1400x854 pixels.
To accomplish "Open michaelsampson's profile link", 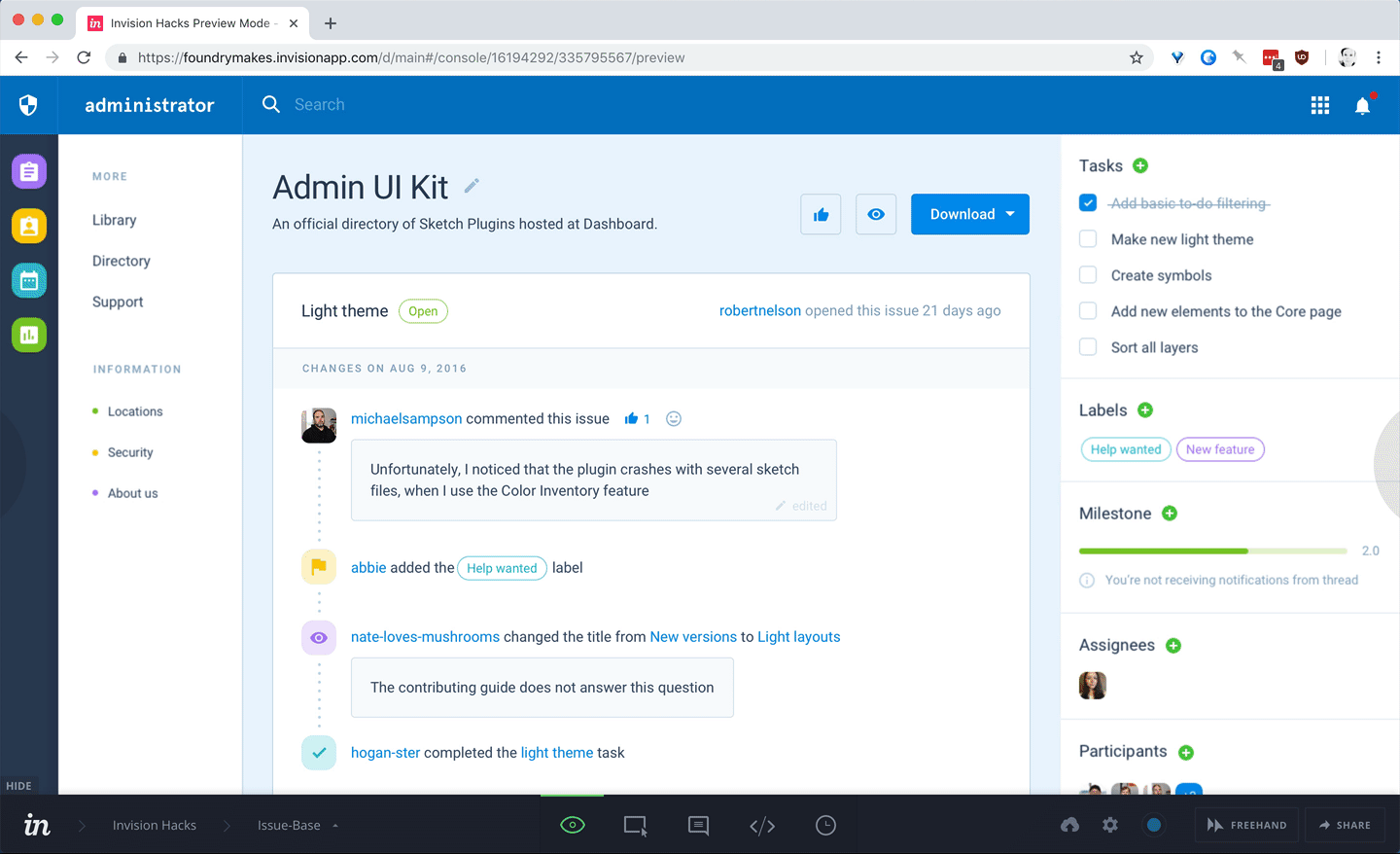I will tap(406, 418).
